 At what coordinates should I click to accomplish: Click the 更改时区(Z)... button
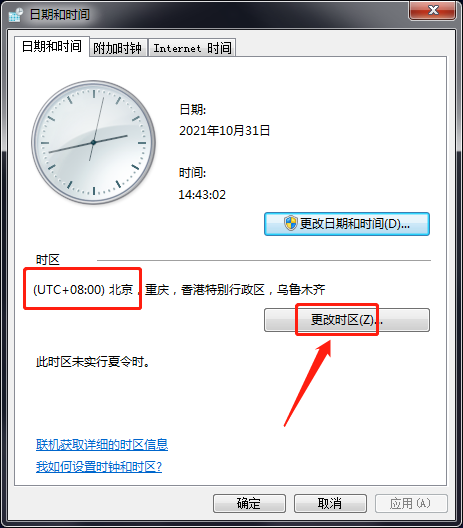click(x=347, y=320)
